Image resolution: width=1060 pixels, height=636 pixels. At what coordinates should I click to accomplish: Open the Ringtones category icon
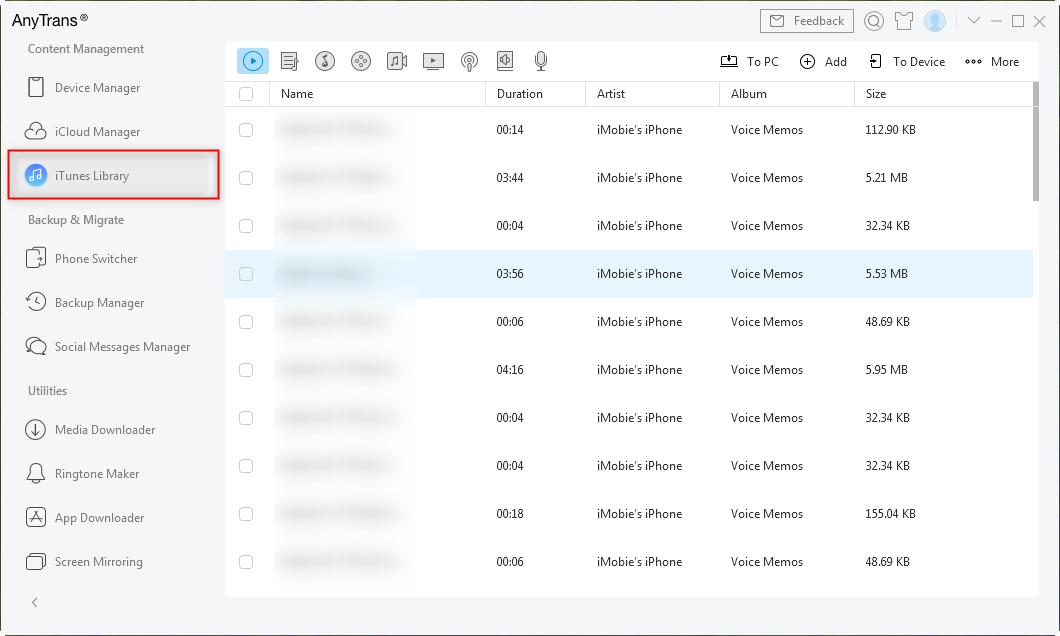click(325, 62)
